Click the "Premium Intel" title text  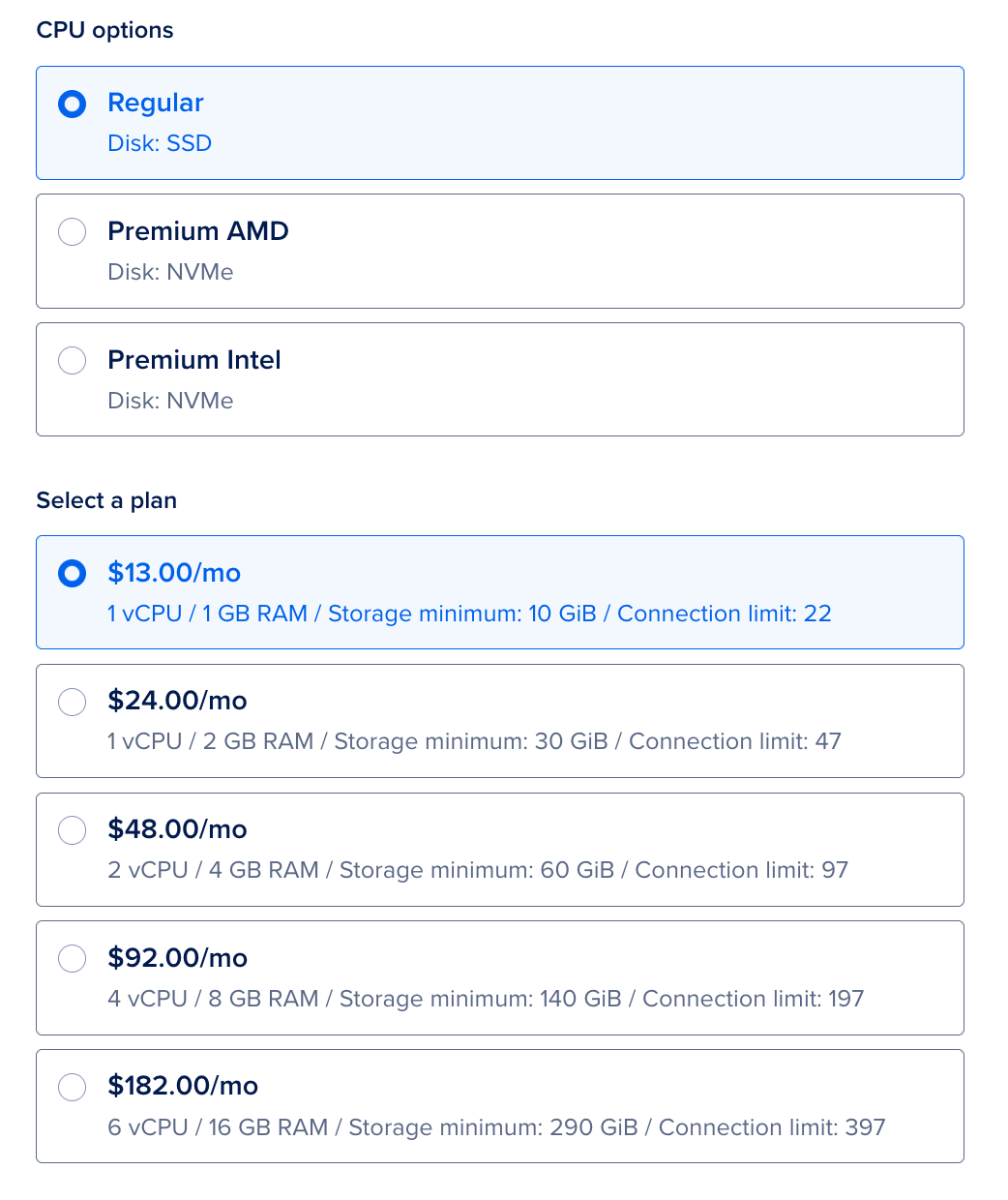(194, 360)
